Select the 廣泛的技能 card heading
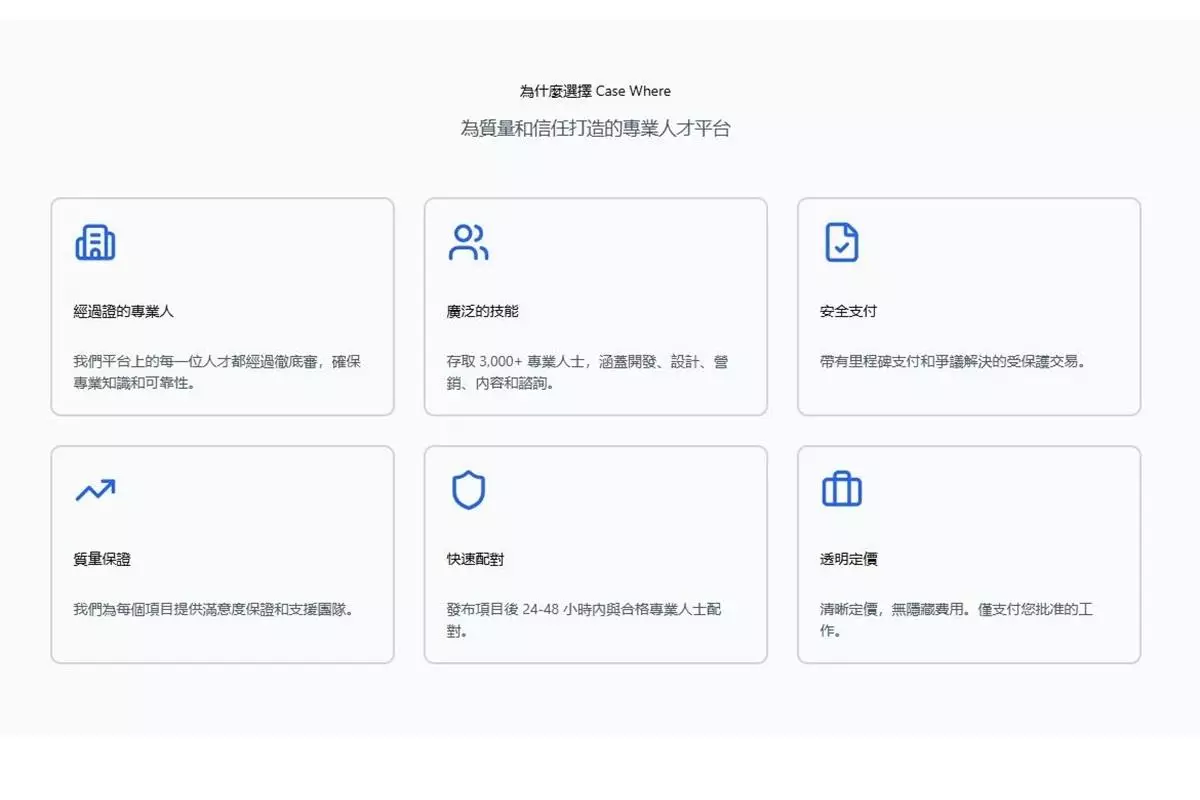This screenshot has width=1200, height=800. tap(482, 311)
